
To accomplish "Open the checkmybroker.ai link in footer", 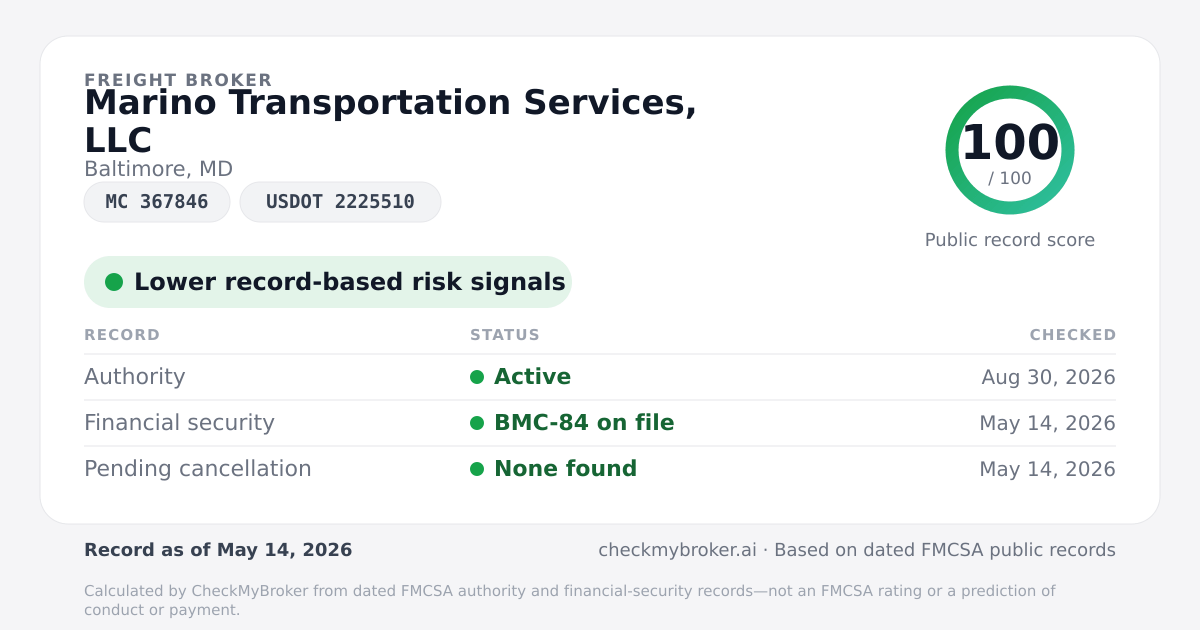I will tap(677, 550).
